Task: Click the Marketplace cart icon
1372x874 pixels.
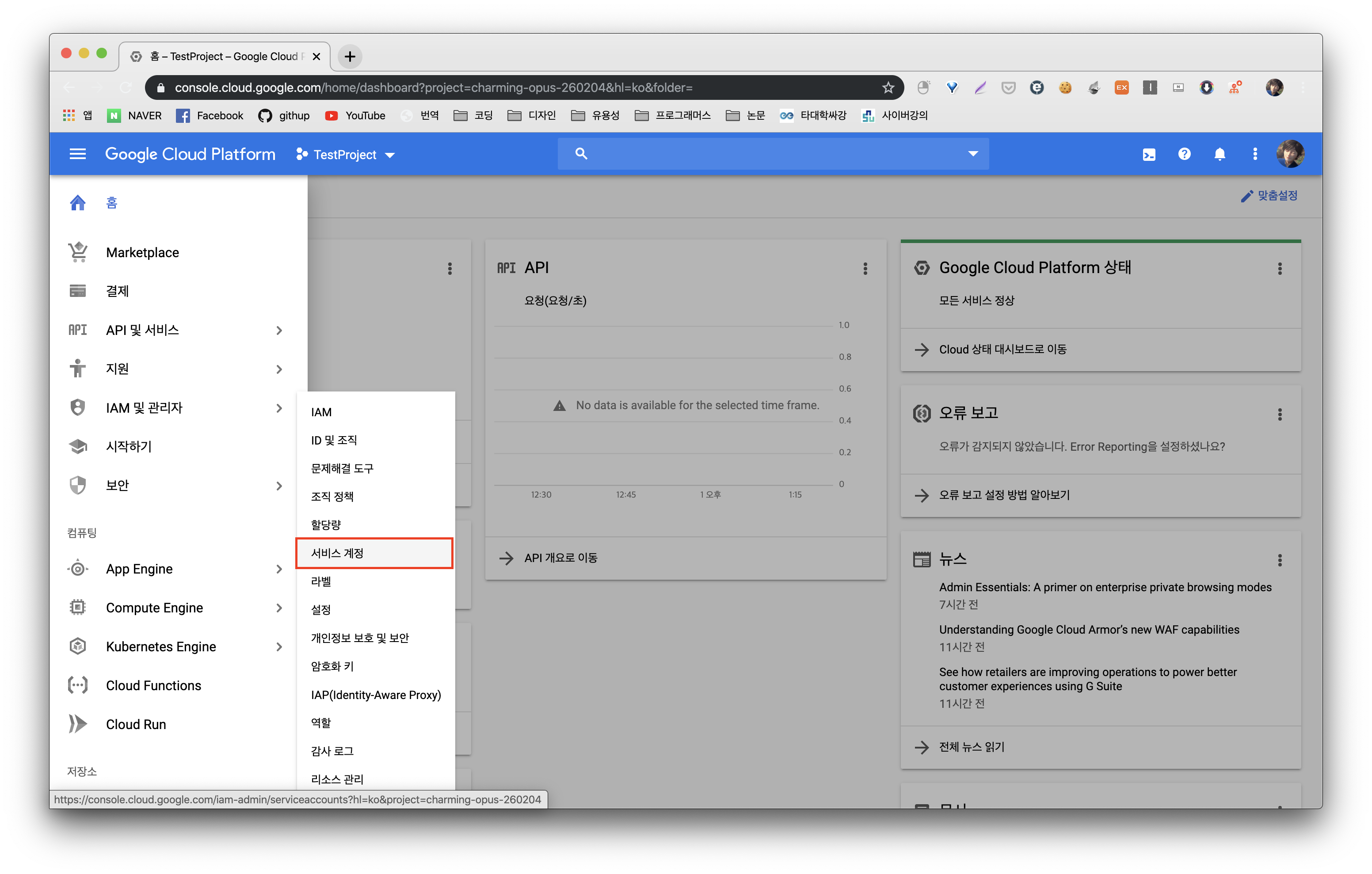Action: pyautogui.click(x=78, y=252)
